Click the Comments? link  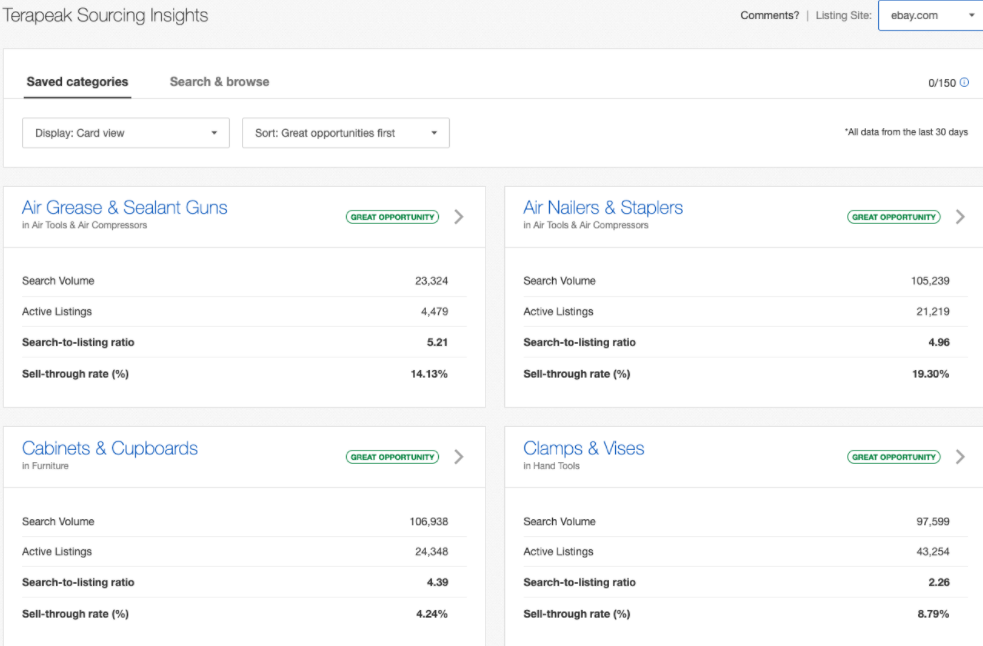(769, 15)
